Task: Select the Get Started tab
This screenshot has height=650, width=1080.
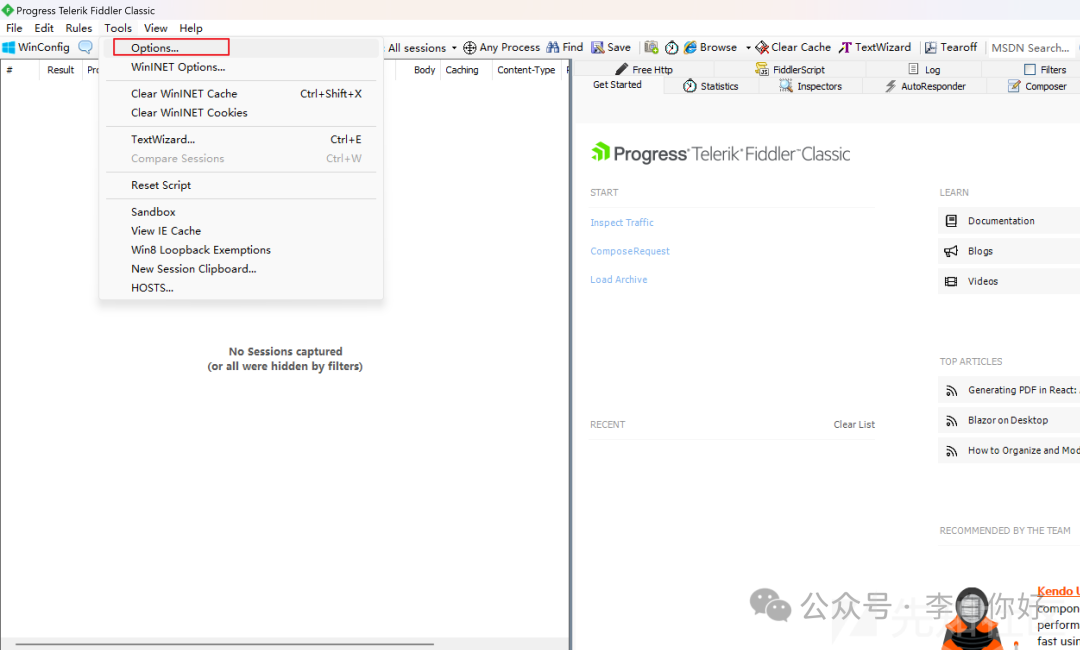Action: click(617, 85)
